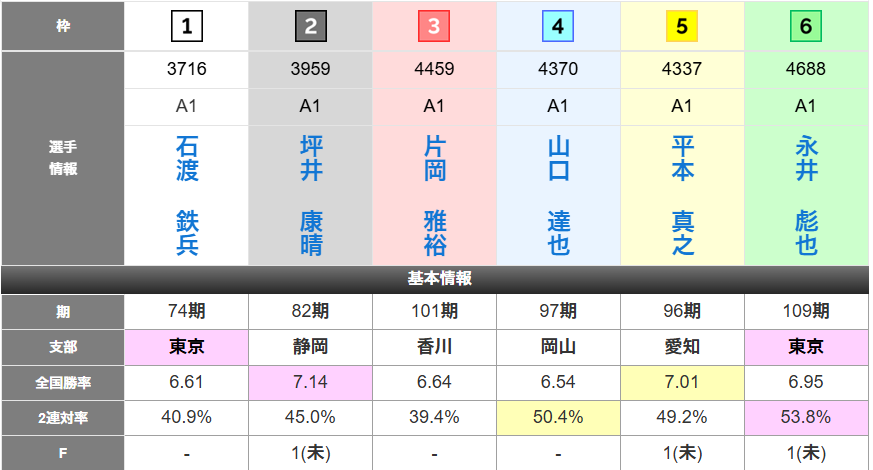This screenshot has width=873, height=470.
Task: Open racer 片岡雅裕 profile link
Action: click(x=434, y=196)
